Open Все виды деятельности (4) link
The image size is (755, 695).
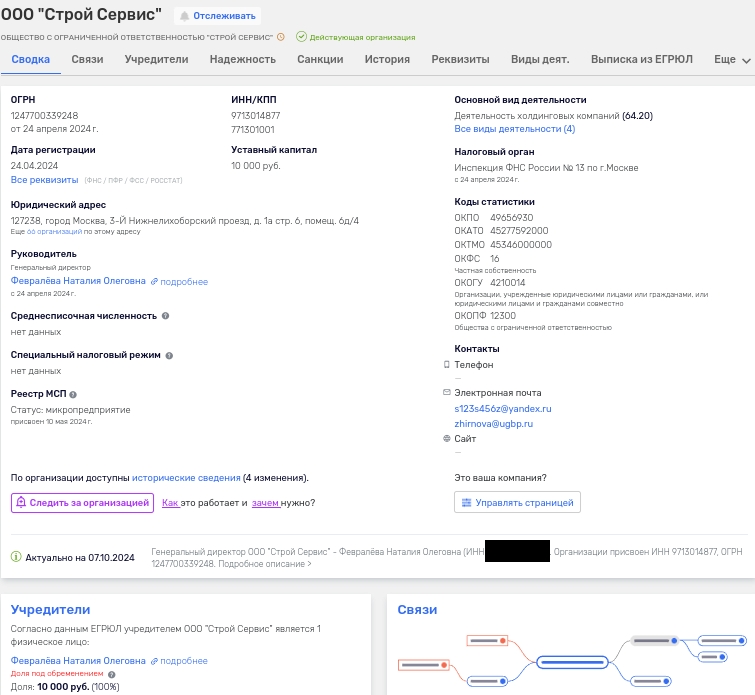tap(515, 129)
